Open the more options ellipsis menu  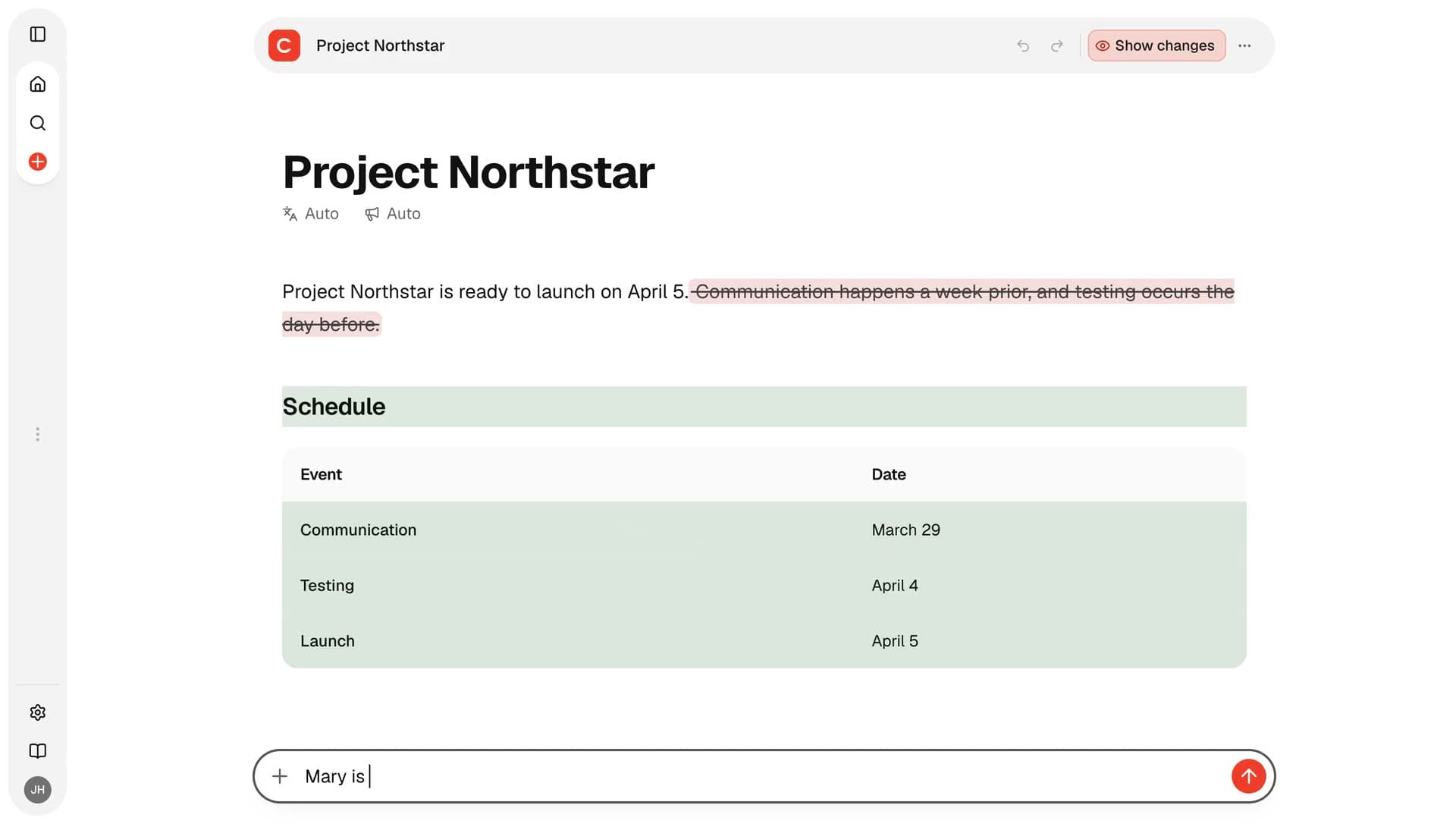(x=1244, y=46)
